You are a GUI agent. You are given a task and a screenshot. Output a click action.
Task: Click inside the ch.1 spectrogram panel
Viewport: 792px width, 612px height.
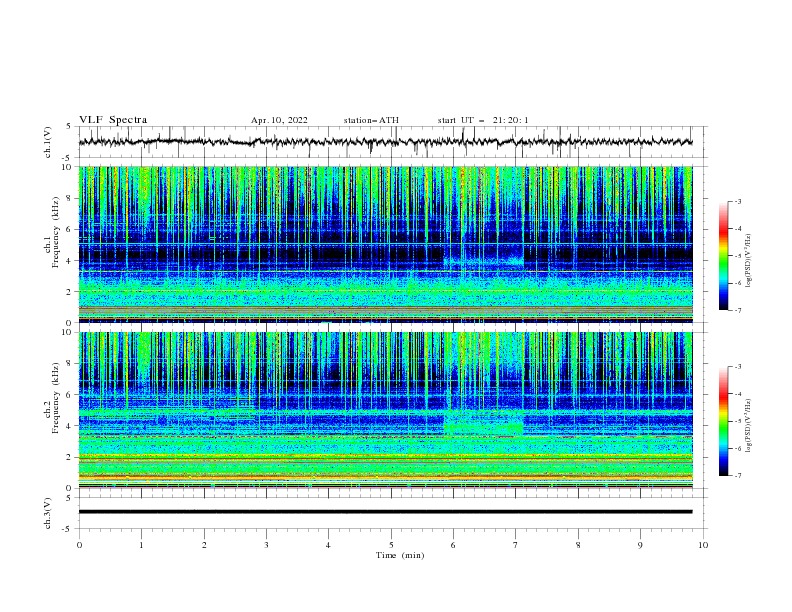coord(385,244)
